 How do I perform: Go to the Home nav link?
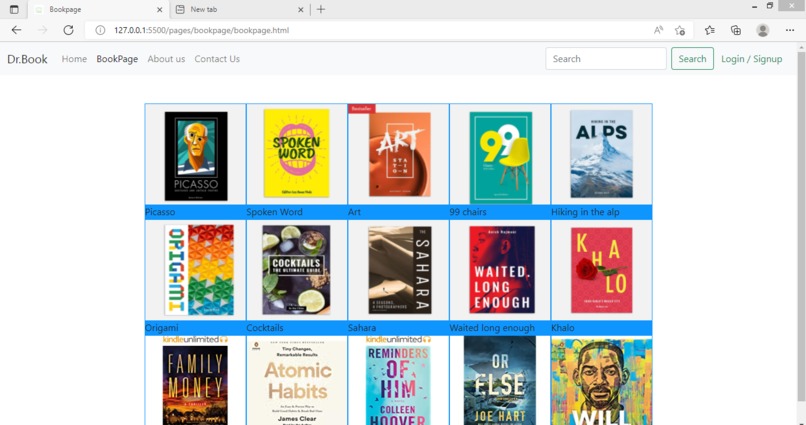(74, 59)
